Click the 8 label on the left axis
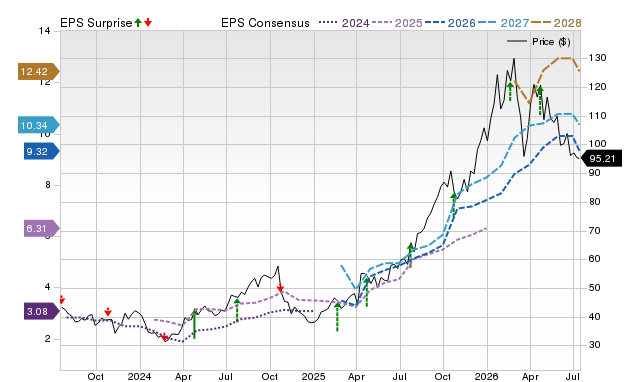The image size is (640, 382). click(48, 185)
